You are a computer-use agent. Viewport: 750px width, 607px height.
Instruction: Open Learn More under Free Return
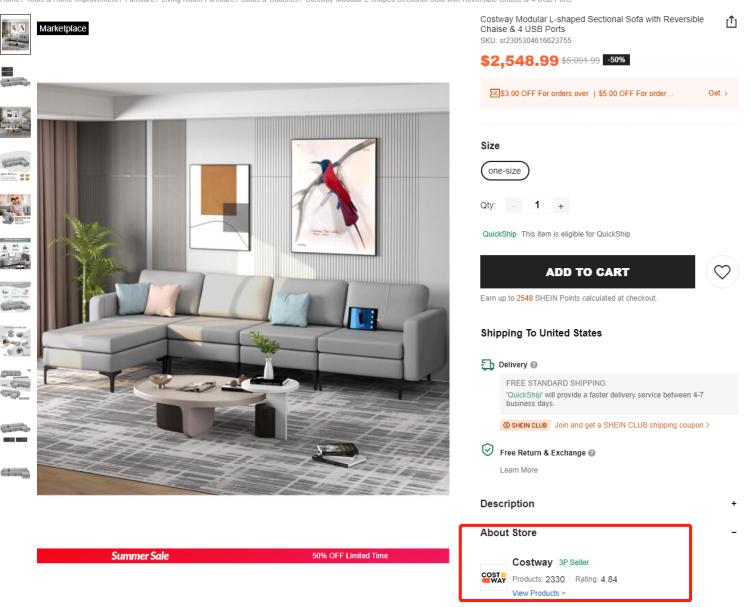click(518, 470)
